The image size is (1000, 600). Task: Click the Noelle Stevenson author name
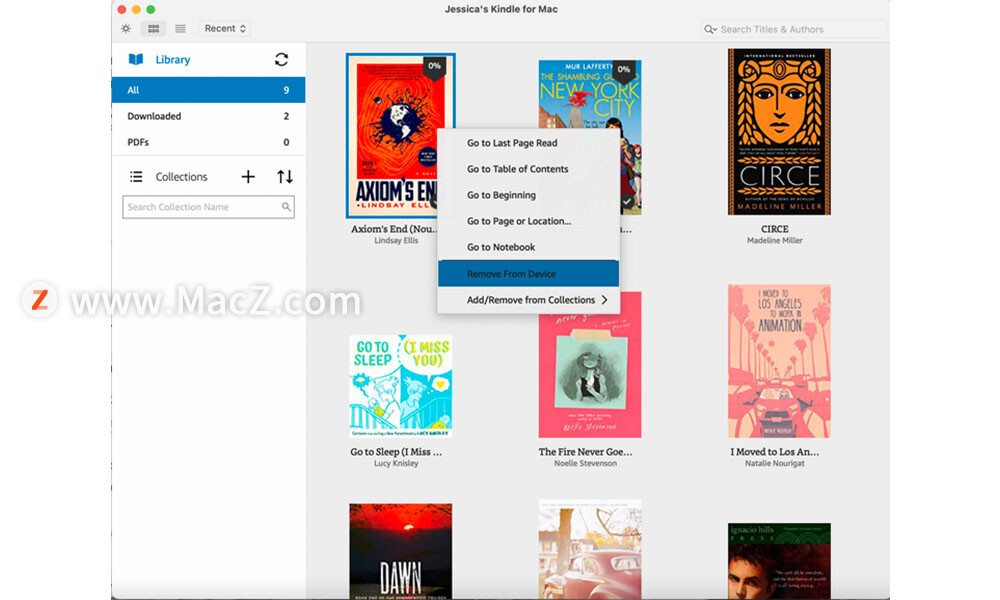click(585, 464)
